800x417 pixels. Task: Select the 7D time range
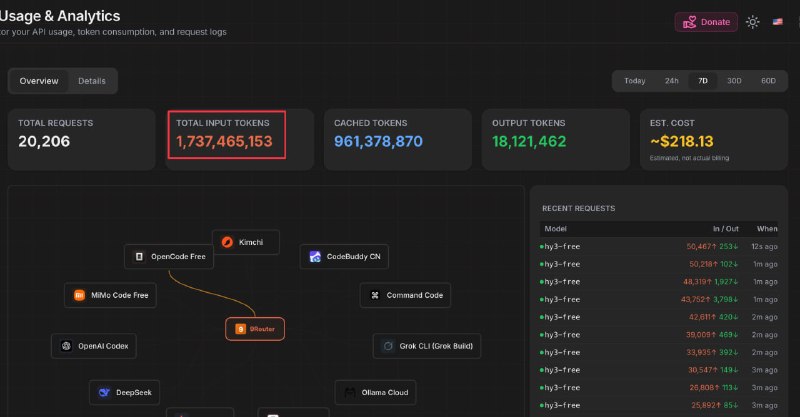703,81
